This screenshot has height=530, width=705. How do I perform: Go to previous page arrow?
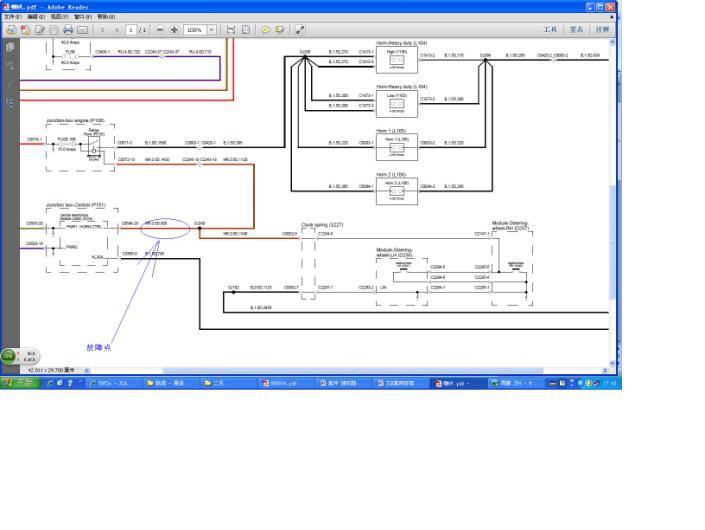[103, 30]
